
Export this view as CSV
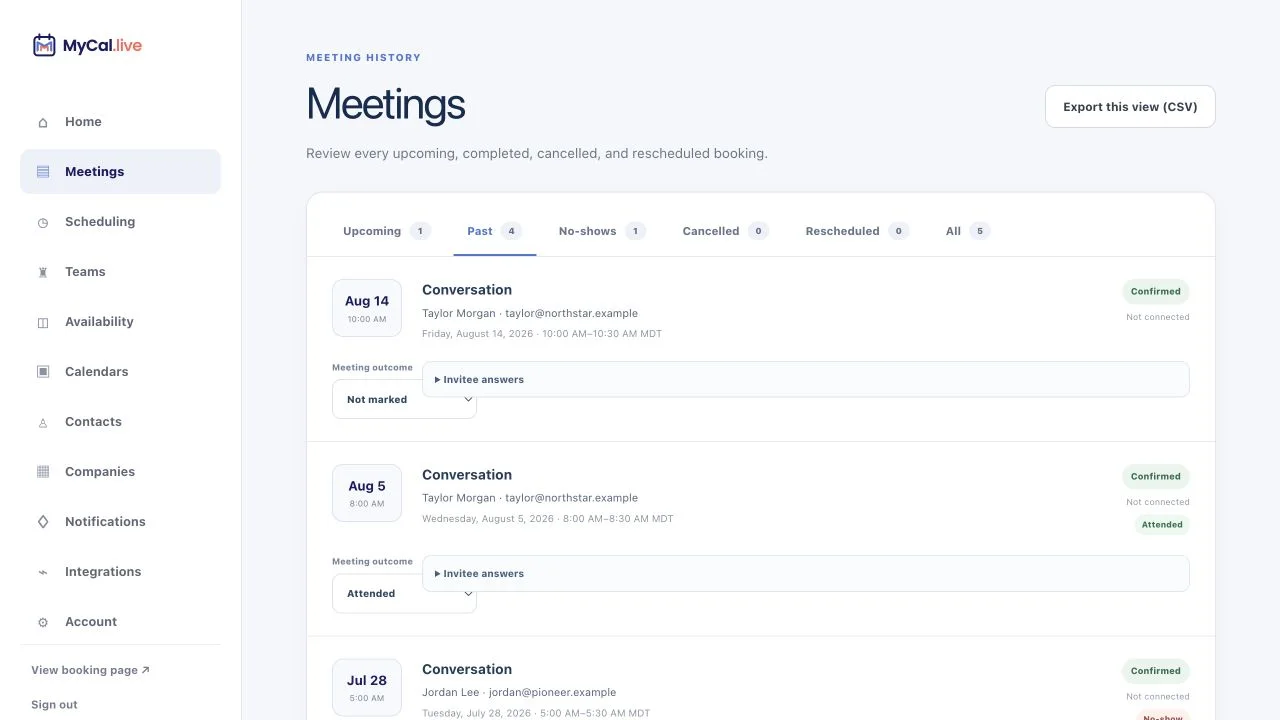coord(1130,107)
